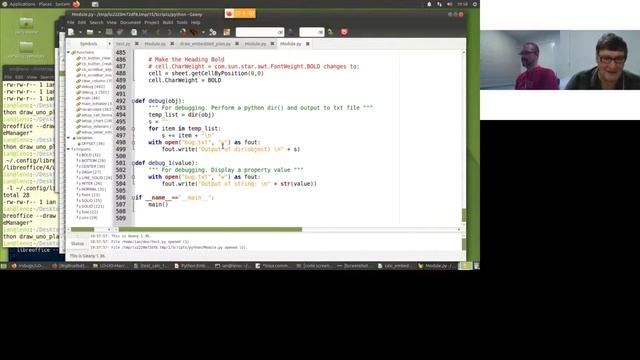
Task: Collapse the Imports tree node
Action: pos(69,149)
